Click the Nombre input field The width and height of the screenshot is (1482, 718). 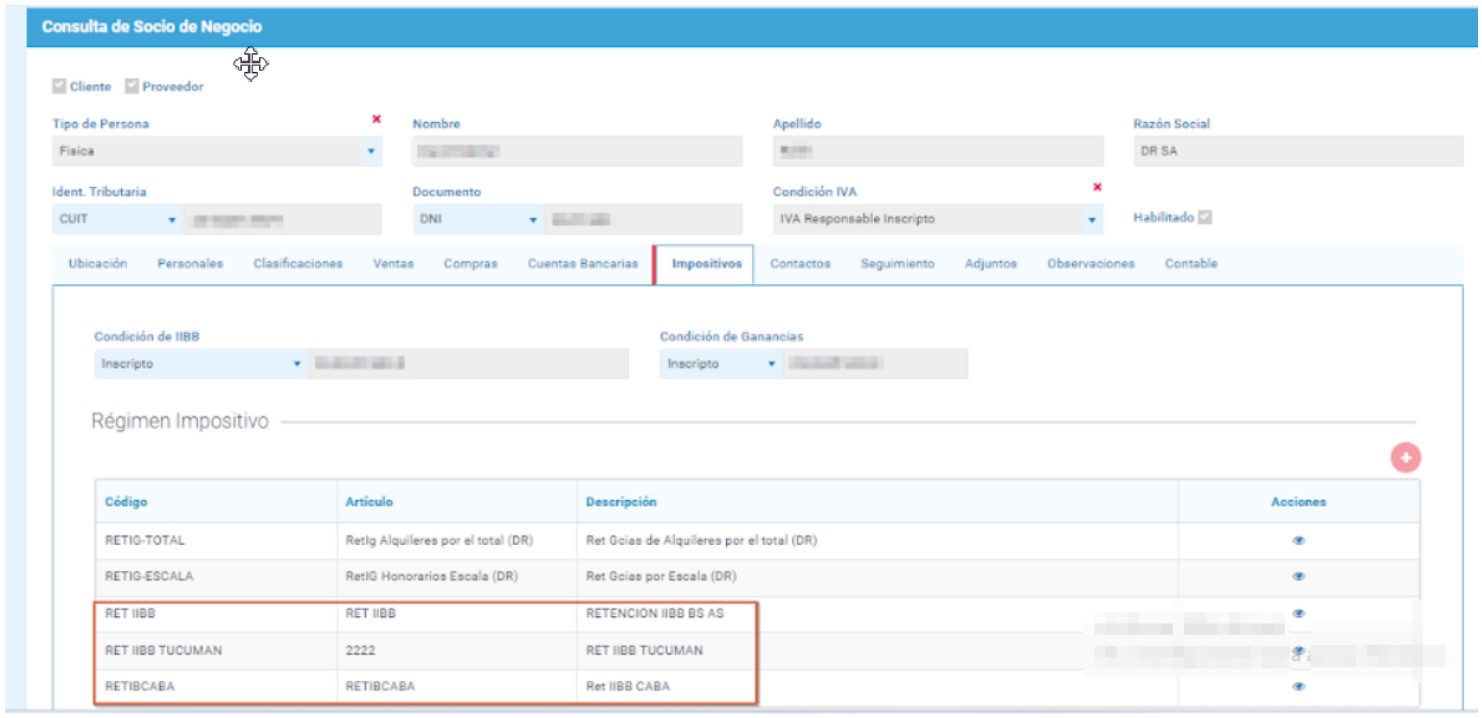click(x=578, y=151)
